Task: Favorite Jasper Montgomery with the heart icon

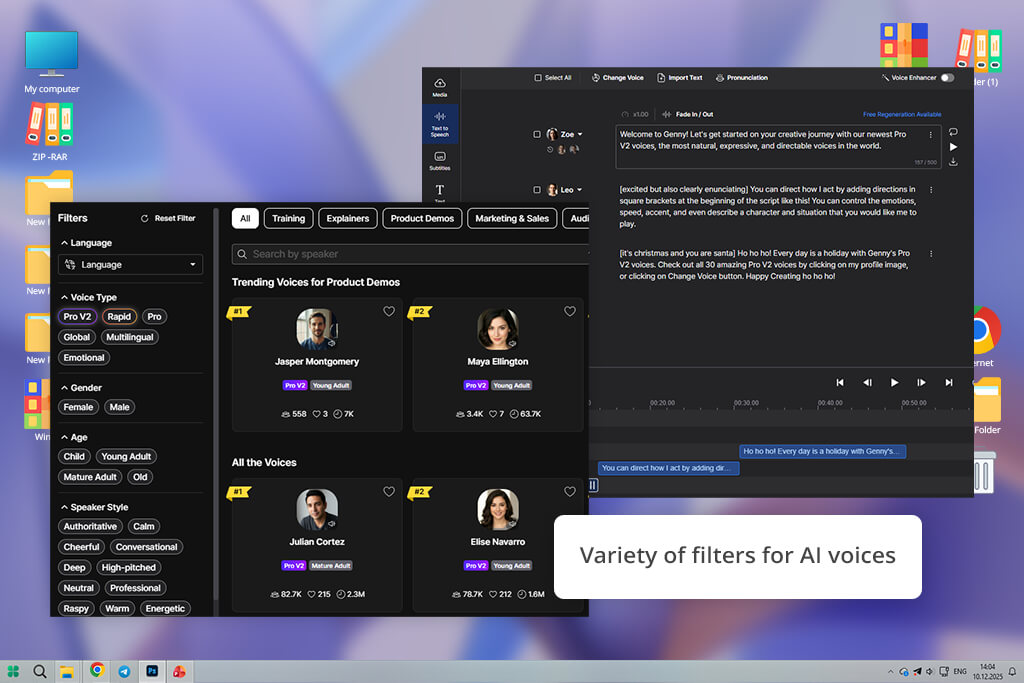Action: tap(389, 311)
